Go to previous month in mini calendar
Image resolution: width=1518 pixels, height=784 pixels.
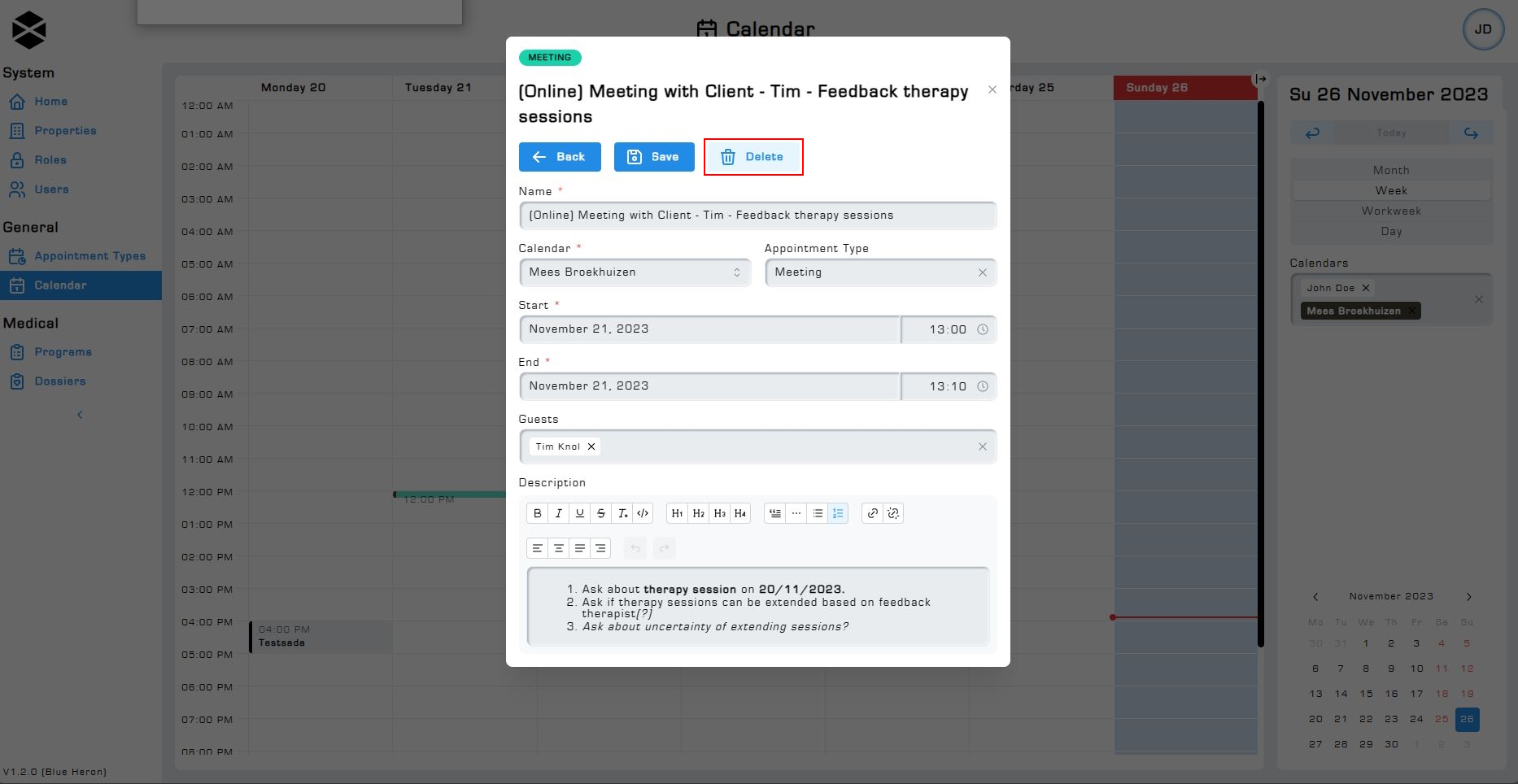point(1315,597)
